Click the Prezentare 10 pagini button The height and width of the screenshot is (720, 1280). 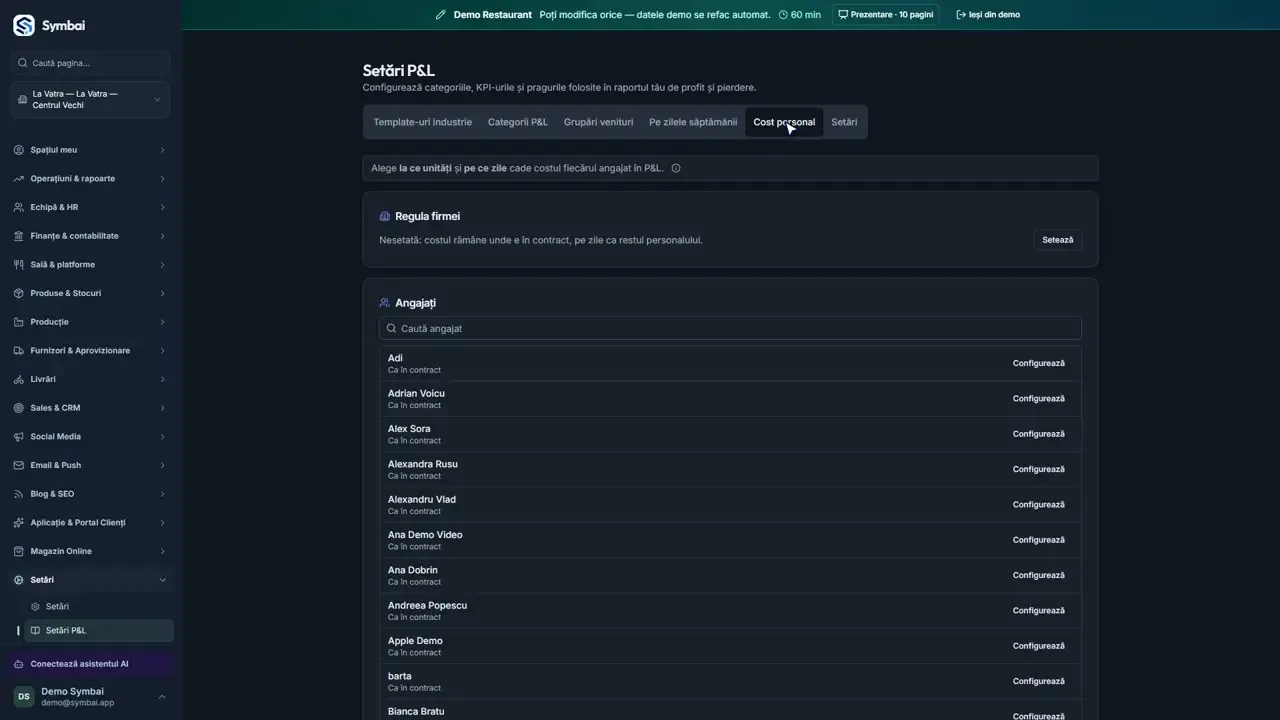[885, 15]
